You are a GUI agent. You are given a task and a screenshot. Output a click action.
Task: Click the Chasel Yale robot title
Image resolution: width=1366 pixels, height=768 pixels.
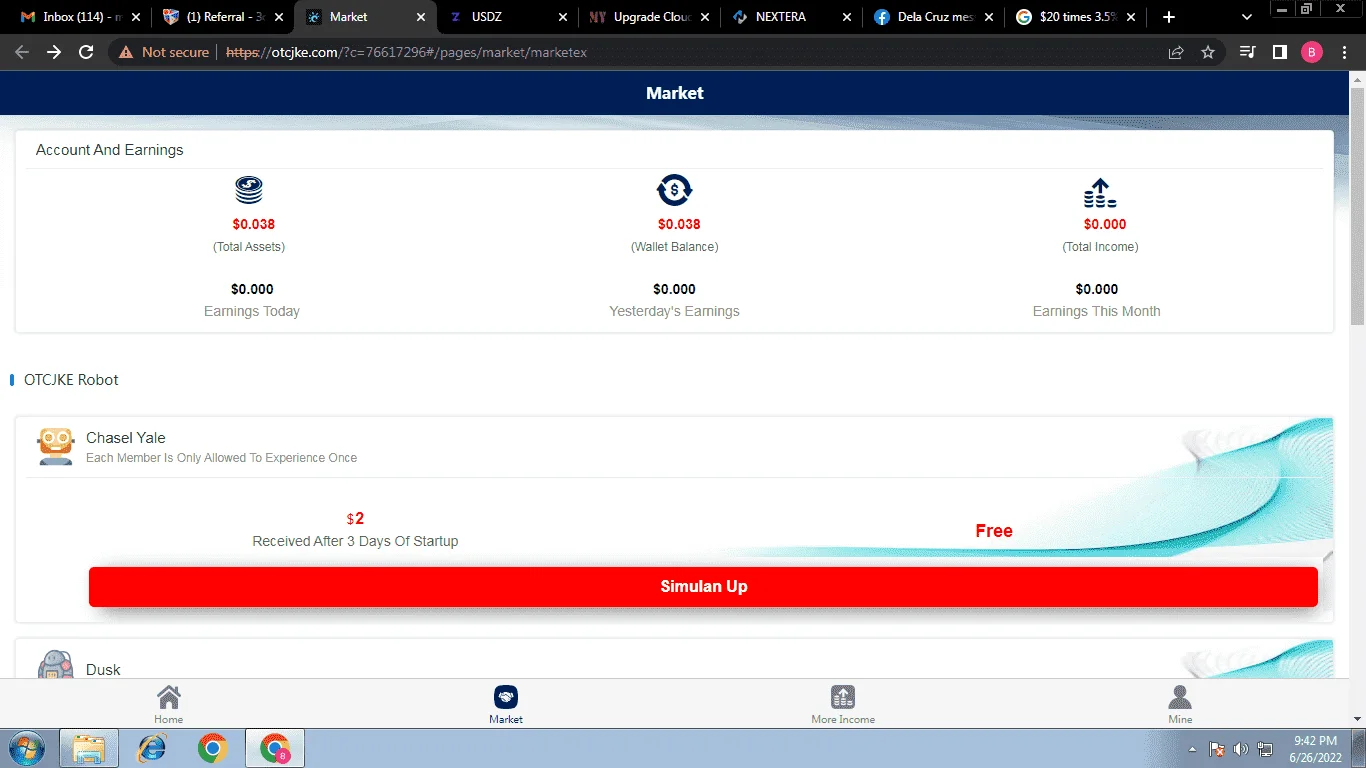pyautogui.click(x=126, y=438)
